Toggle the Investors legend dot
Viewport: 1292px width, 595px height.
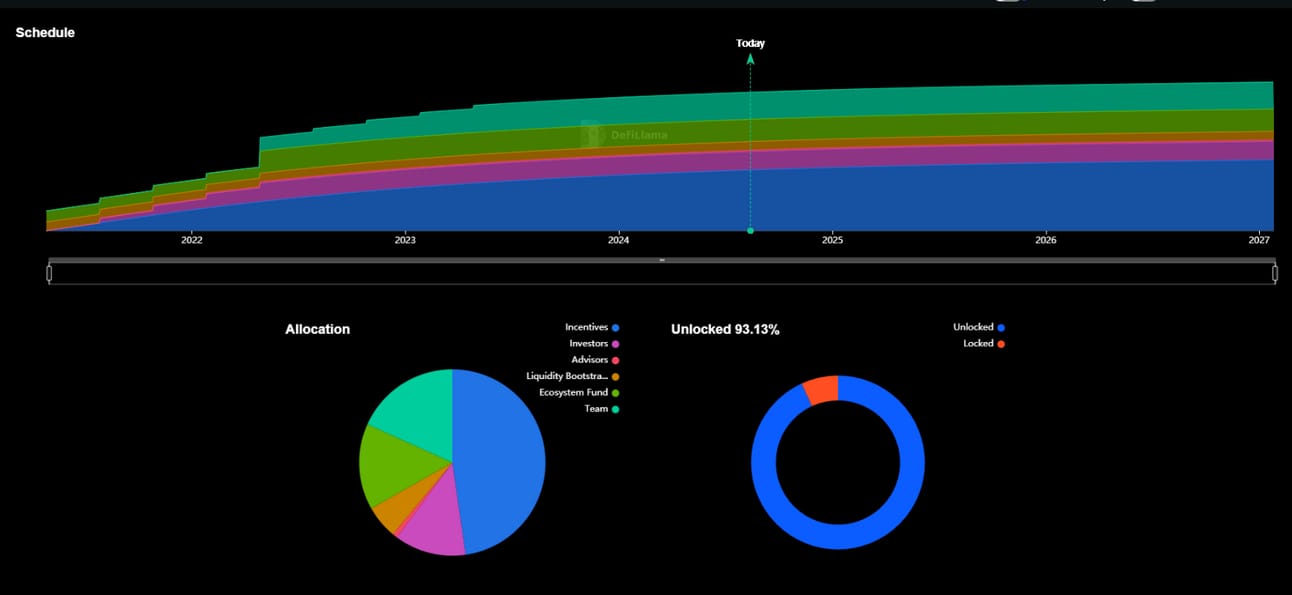pos(616,344)
